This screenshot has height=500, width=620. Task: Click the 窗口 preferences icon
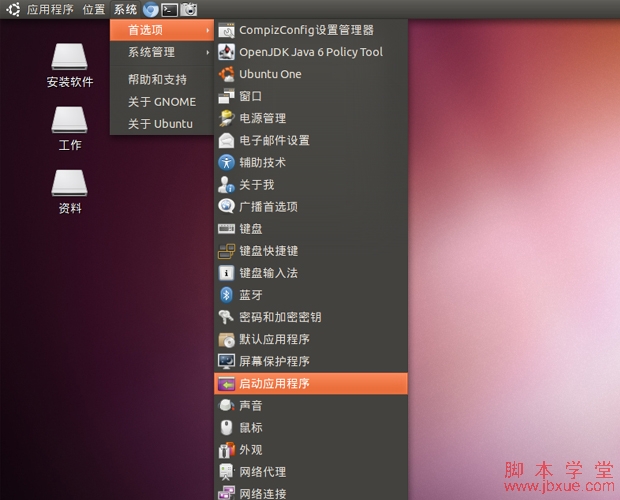[x=227, y=96]
